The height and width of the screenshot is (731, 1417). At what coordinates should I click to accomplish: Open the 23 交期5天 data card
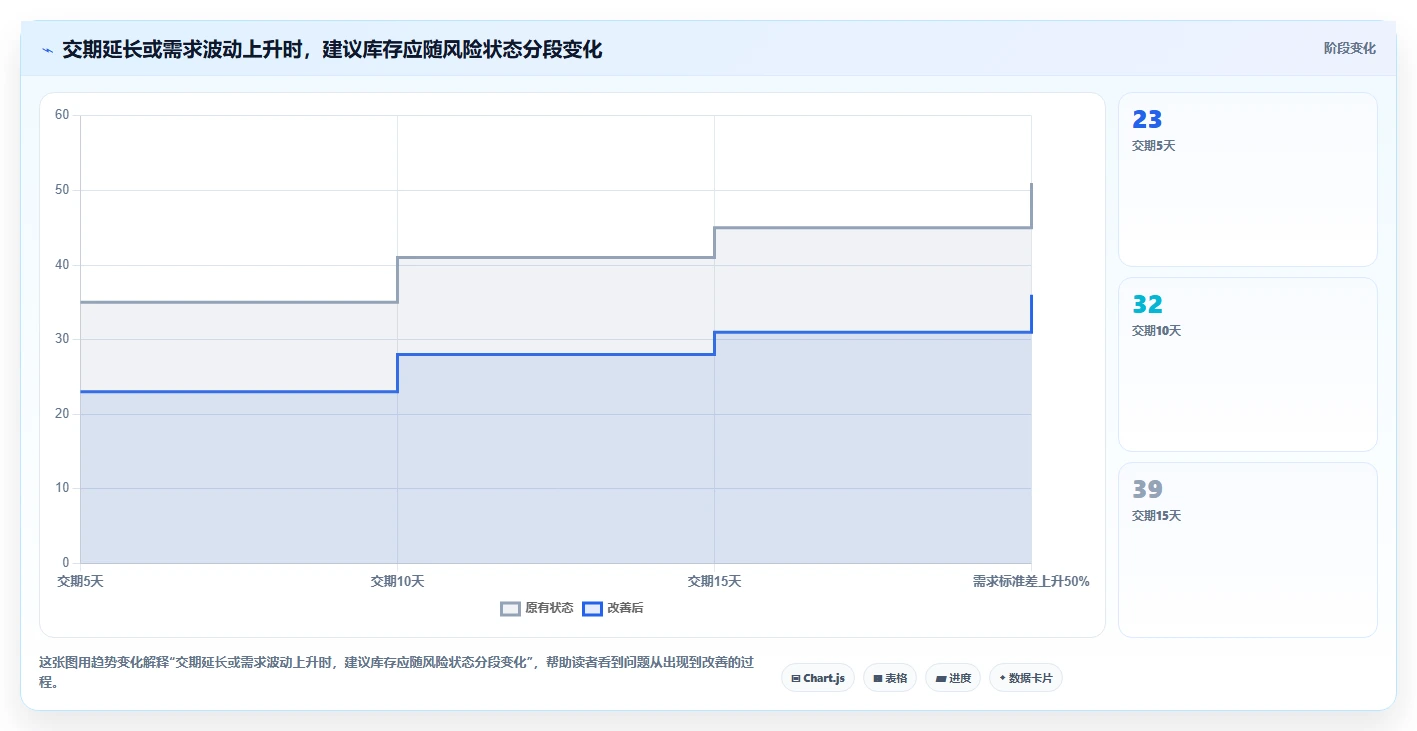point(1248,180)
